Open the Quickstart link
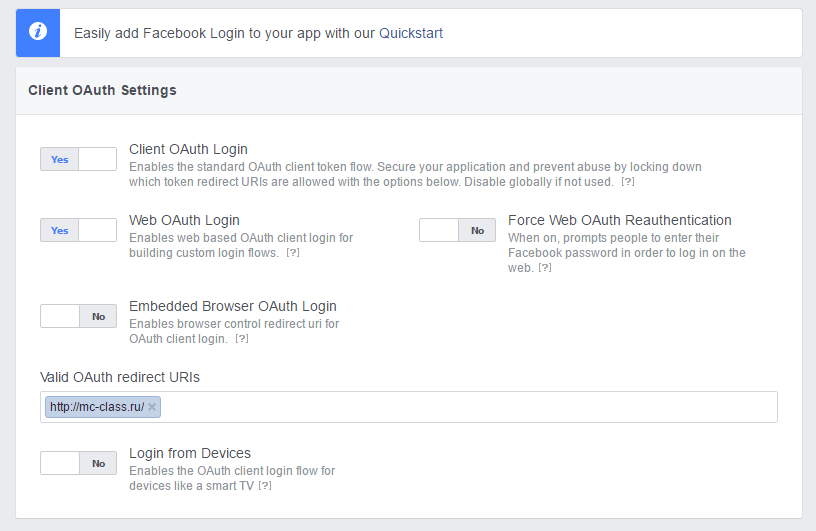Viewport: 816px width, 531px height. pos(411,33)
